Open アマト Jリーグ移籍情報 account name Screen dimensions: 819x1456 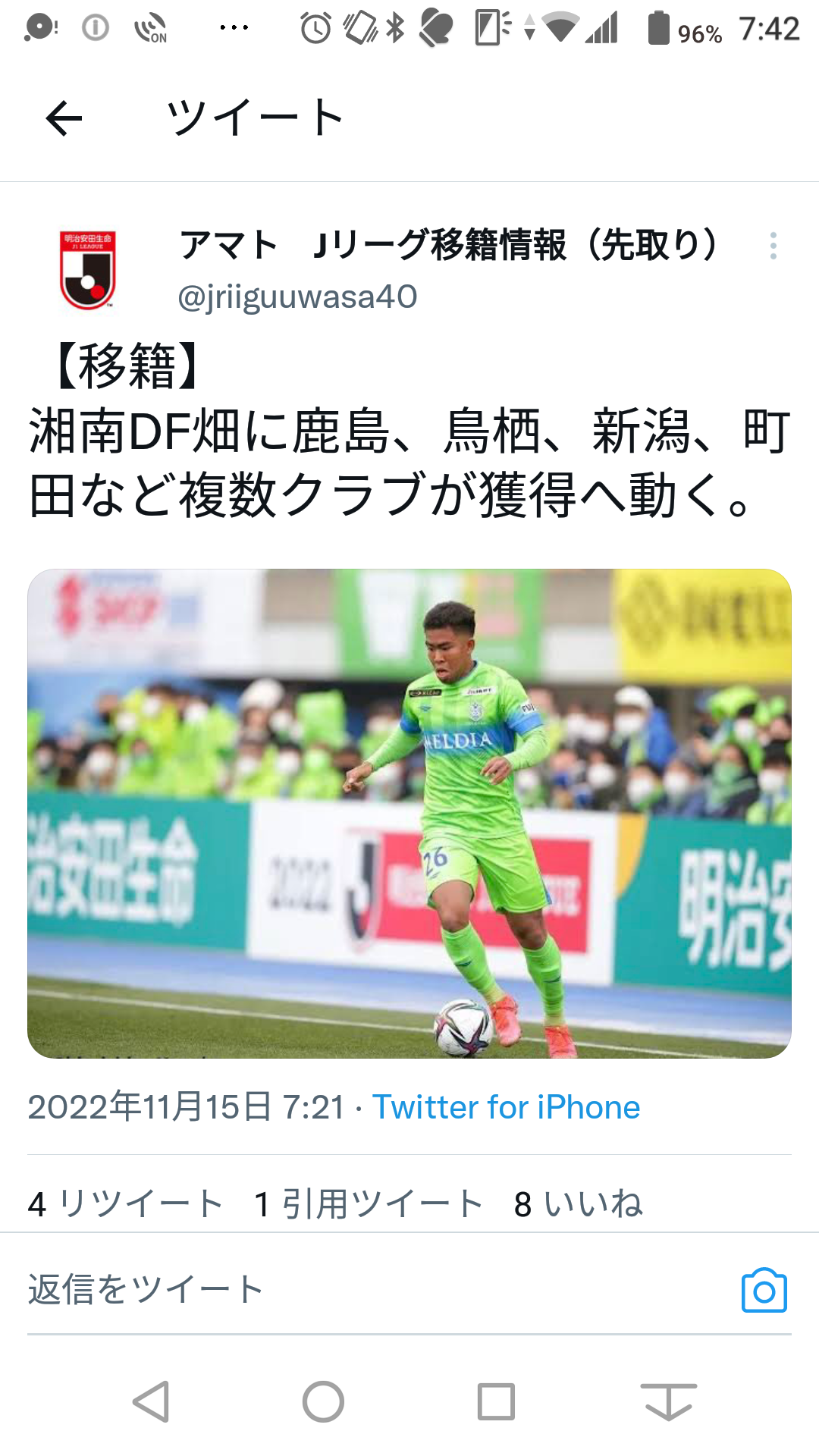(x=449, y=245)
